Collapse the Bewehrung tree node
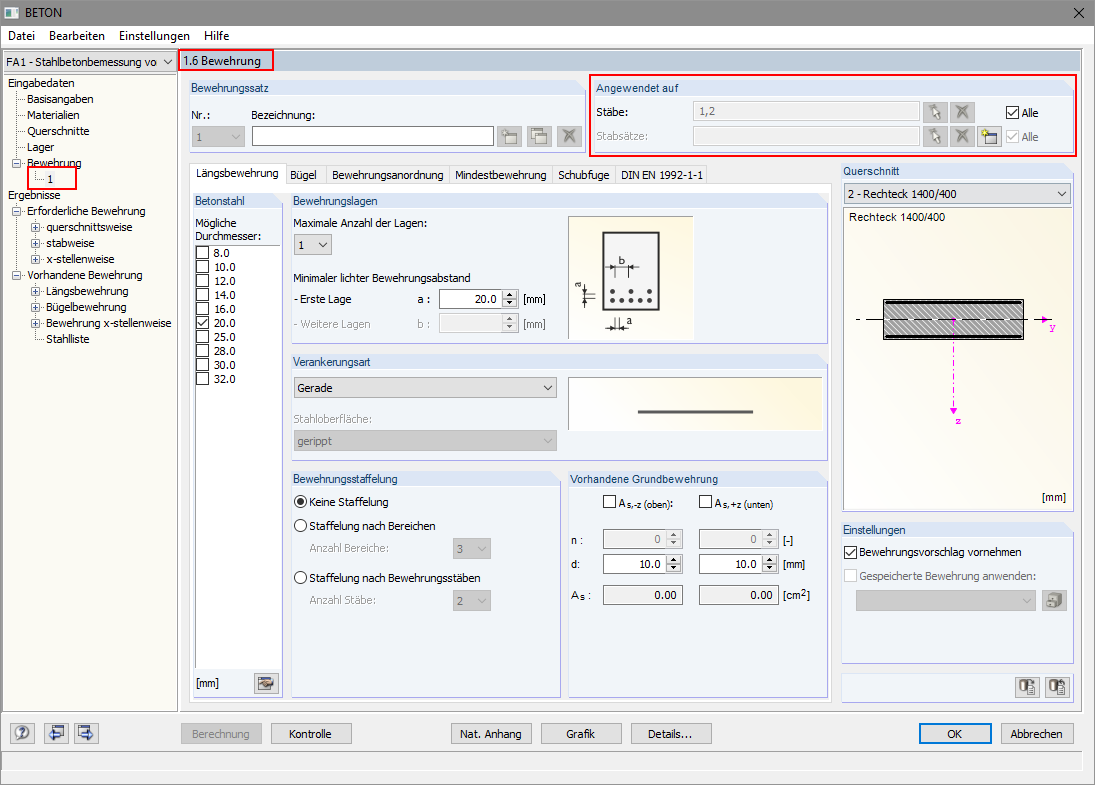This screenshot has height=785, width=1095. click(17, 163)
